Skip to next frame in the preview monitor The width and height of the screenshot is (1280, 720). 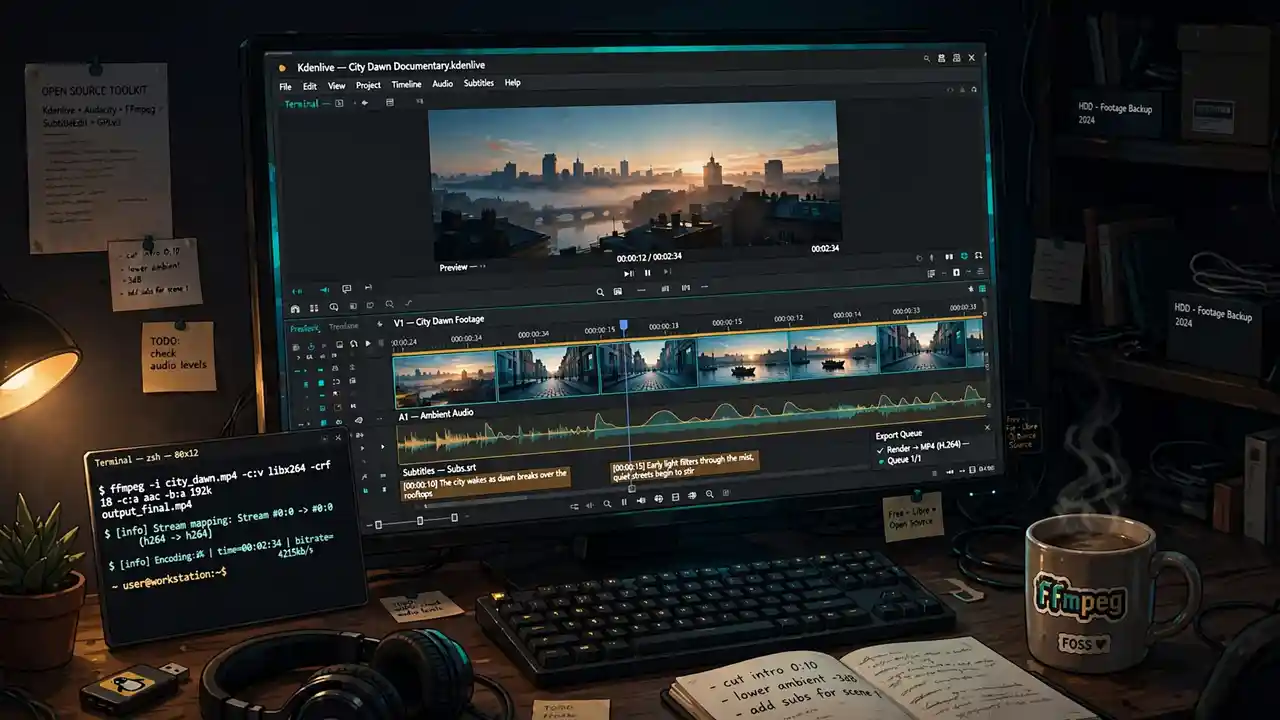pos(667,272)
